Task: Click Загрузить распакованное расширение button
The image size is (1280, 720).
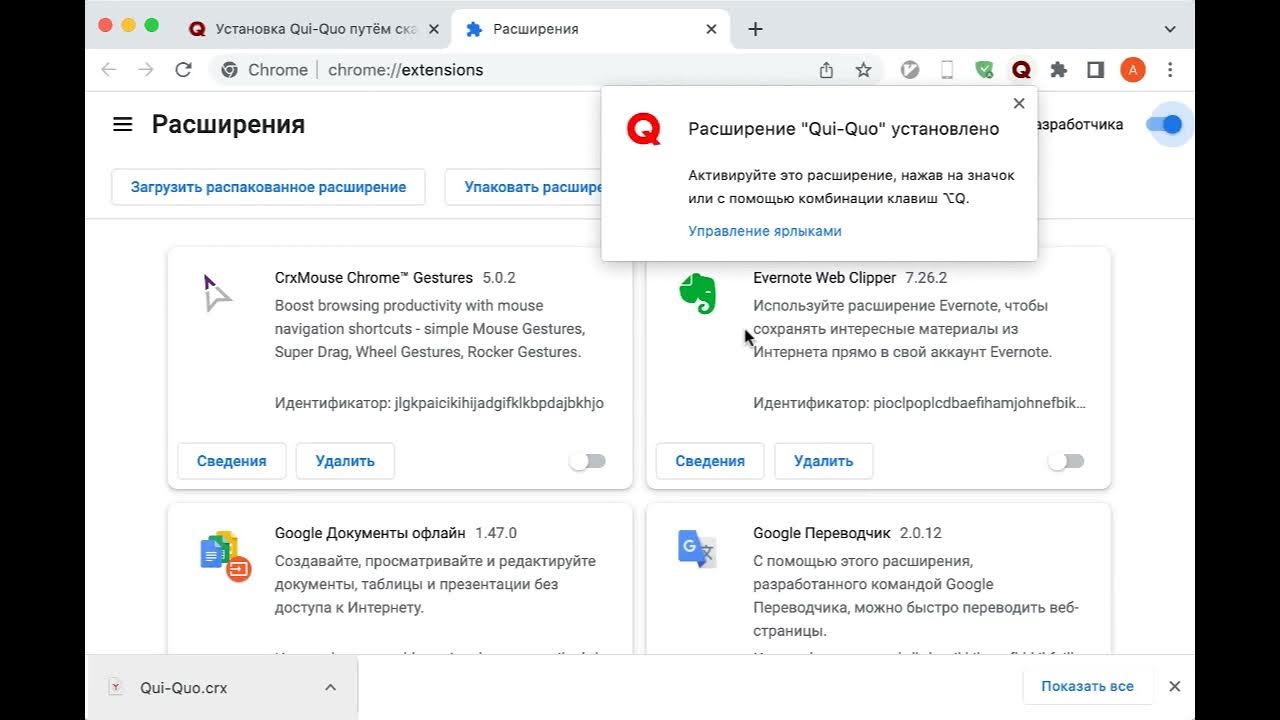Action: [268, 187]
